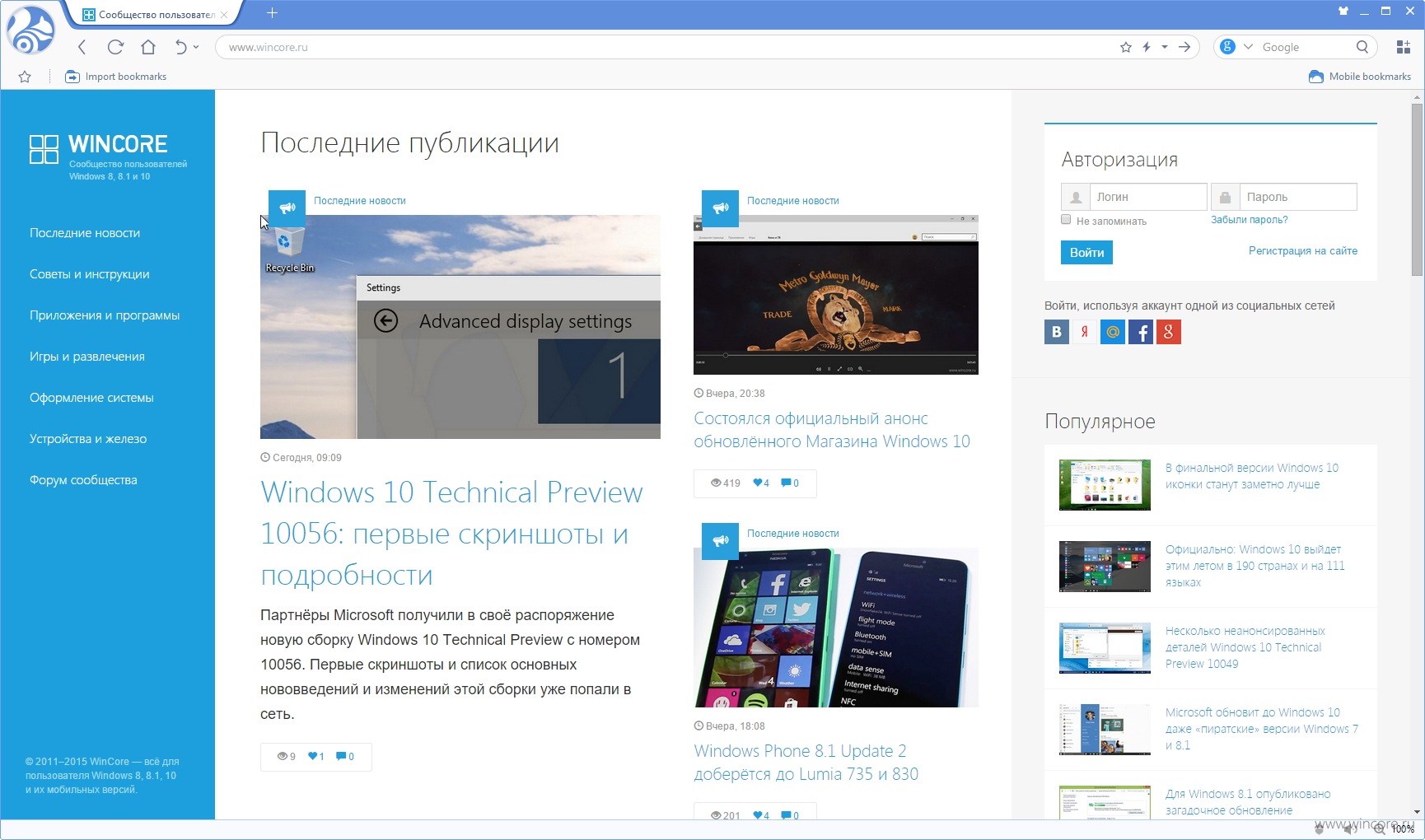Open the skin T-shirt icon in title bar
Image resolution: width=1425 pixels, height=840 pixels.
(1343, 11)
